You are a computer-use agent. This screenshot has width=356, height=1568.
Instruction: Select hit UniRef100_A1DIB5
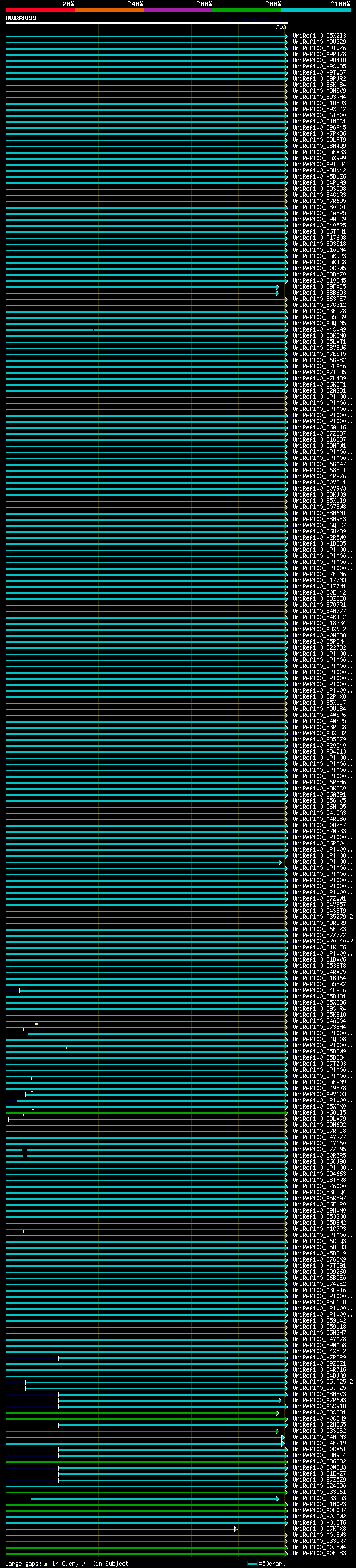pos(319,543)
